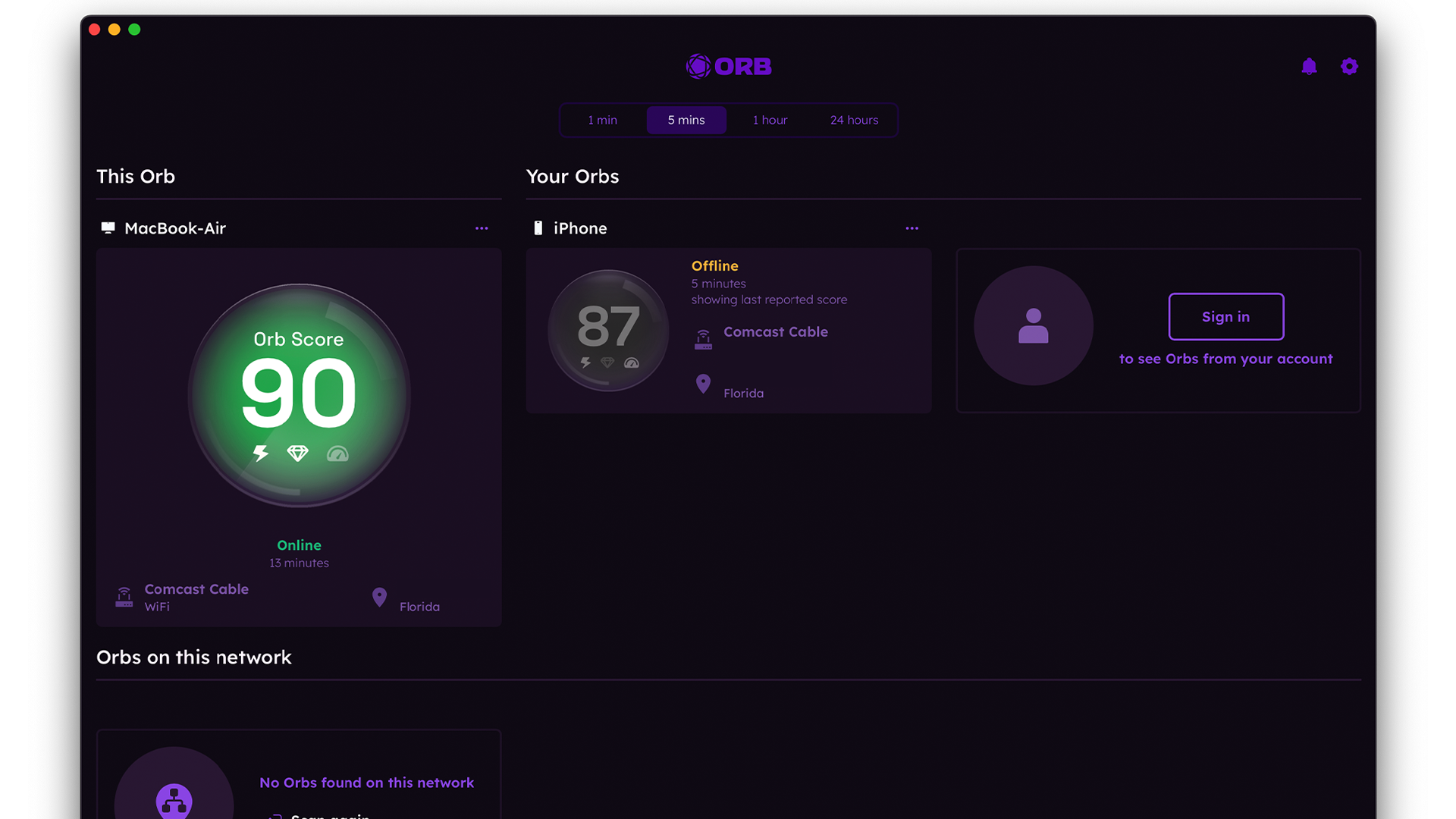The width and height of the screenshot is (1456, 819).
Task: Click the ORB logo
Action: point(729,67)
